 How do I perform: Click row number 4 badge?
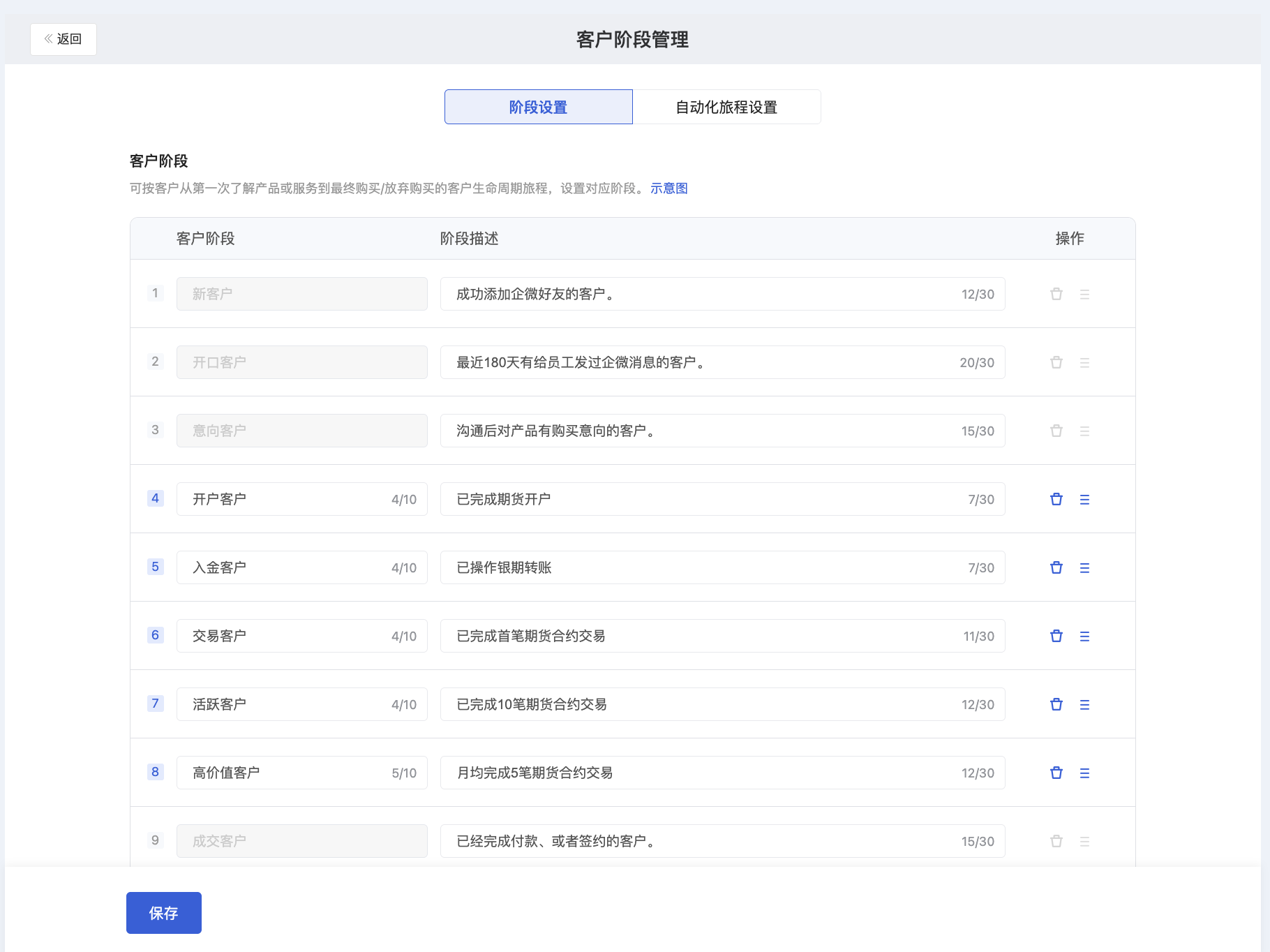coord(156,498)
